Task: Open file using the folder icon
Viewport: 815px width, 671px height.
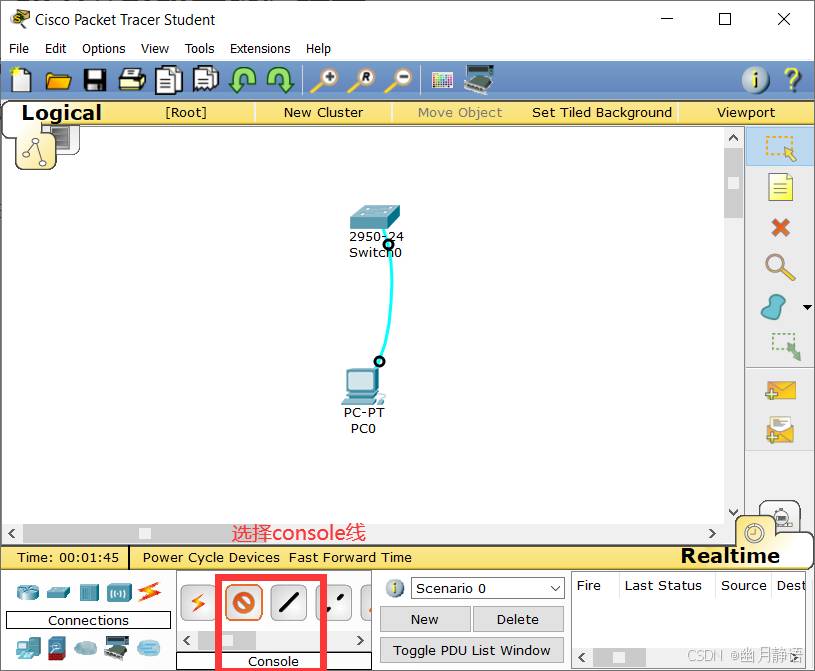Action: [x=58, y=81]
